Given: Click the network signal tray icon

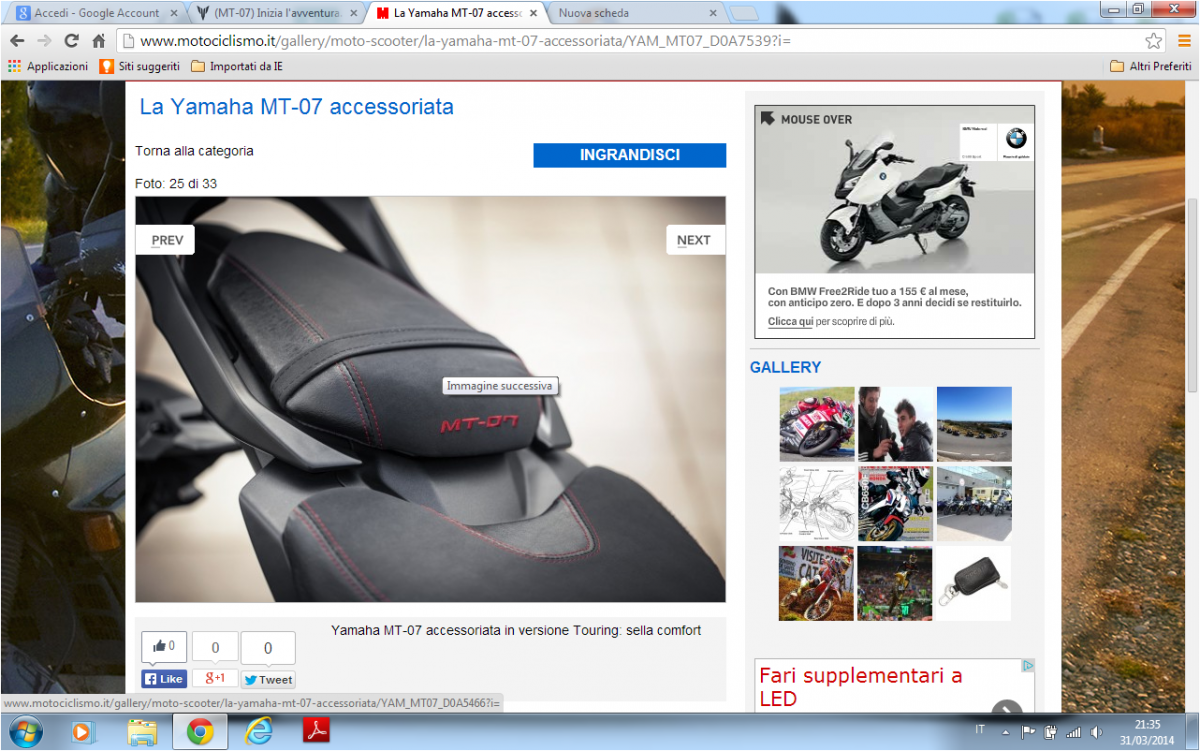Looking at the screenshot, I should click(x=1074, y=732).
